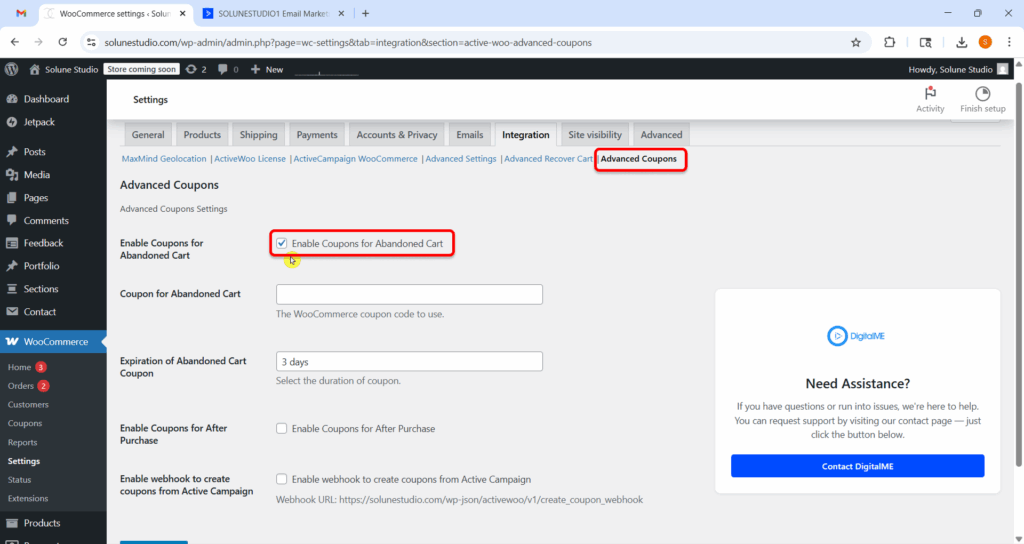Open Howdy, Solune Studio account menu
Viewport: 1024px width, 544px height.
[959, 69]
